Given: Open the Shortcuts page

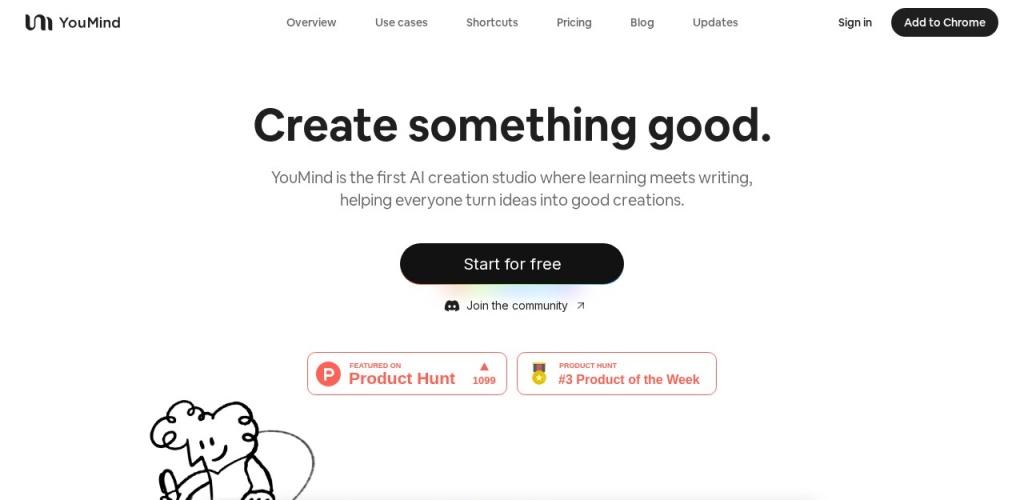Looking at the screenshot, I should click(492, 22).
